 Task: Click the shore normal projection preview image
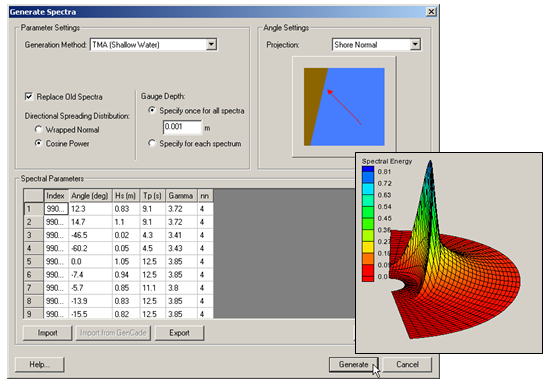[x=344, y=107]
